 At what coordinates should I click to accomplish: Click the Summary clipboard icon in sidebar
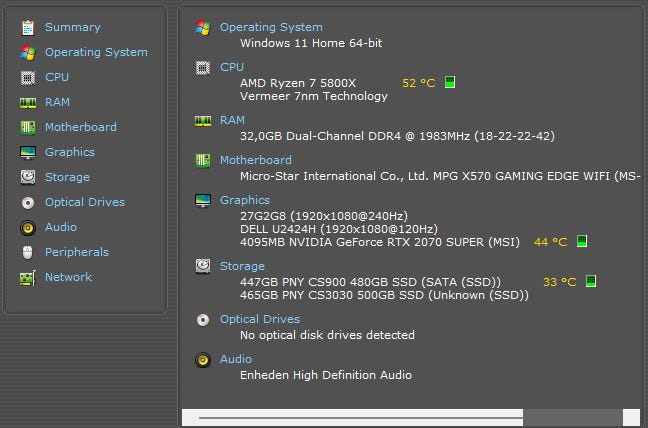click(x=28, y=27)
